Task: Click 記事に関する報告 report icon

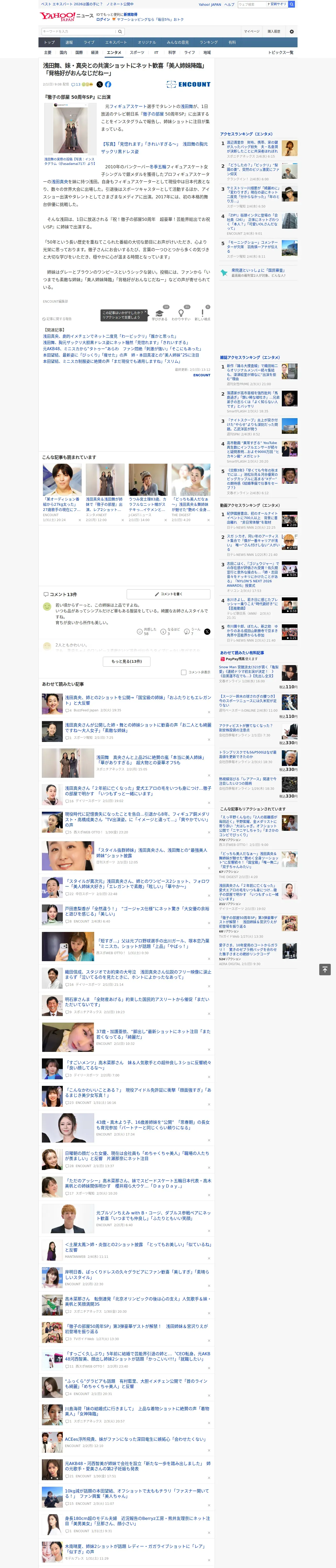Action: click(57, 318)
